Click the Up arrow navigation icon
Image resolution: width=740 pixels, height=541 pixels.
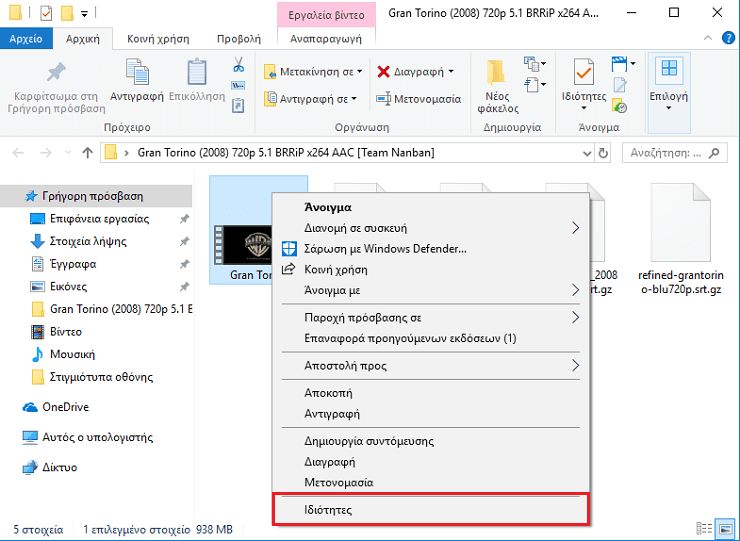[x=87, y=152]
